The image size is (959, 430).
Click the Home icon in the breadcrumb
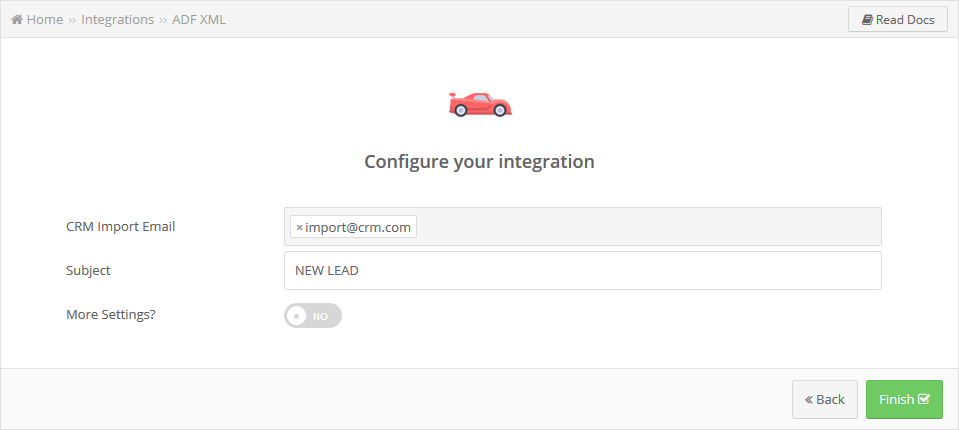17,20
